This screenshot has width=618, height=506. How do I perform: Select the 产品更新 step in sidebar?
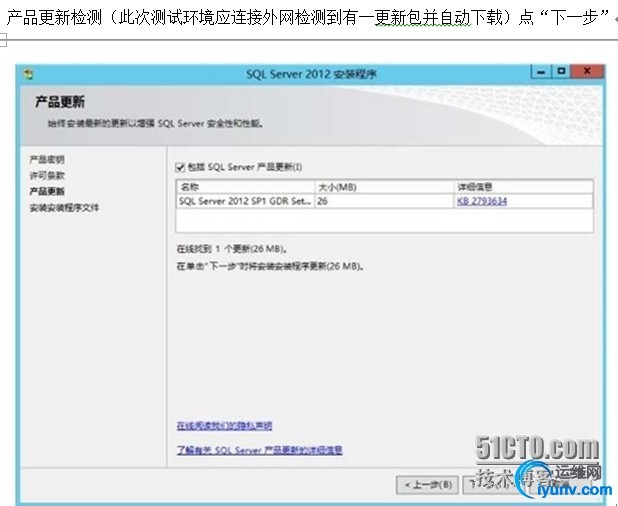pos(47,192)
